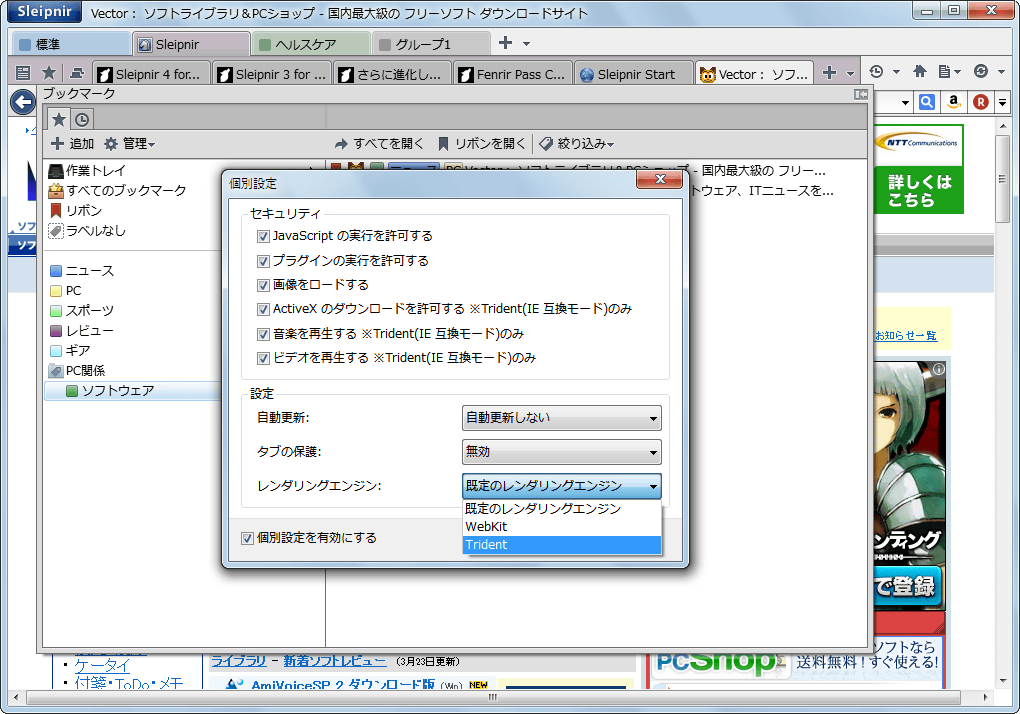Screen dimensions: 1020x714
Task: Open the お知らせ一覧 link
Action: click(x=906, y=336)
